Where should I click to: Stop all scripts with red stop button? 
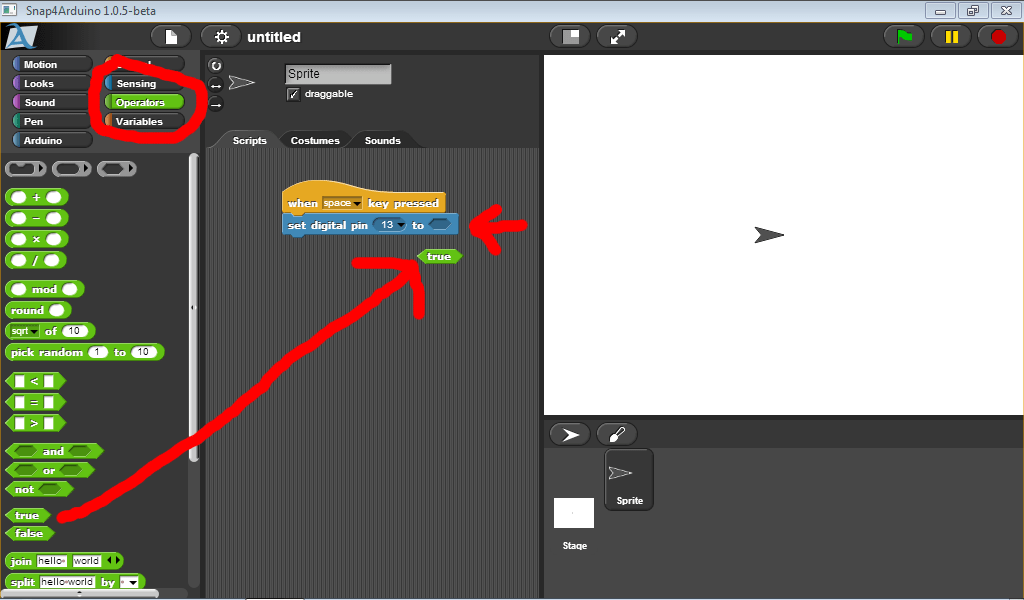998,37
